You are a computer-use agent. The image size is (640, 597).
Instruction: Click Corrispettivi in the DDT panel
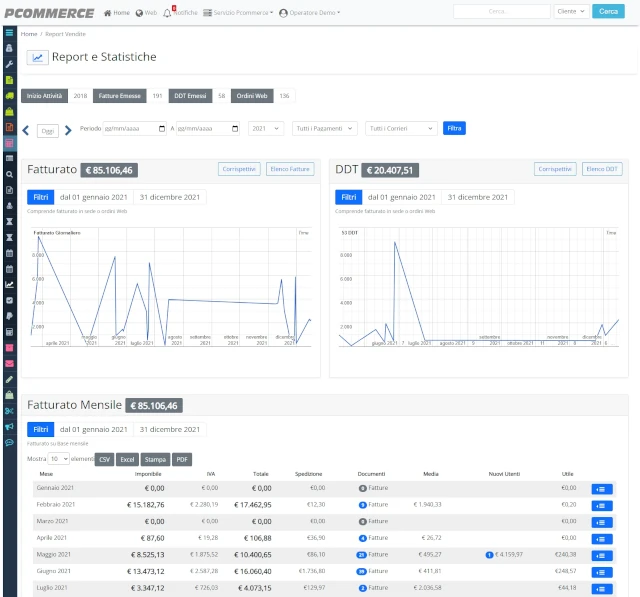[555, 169]
